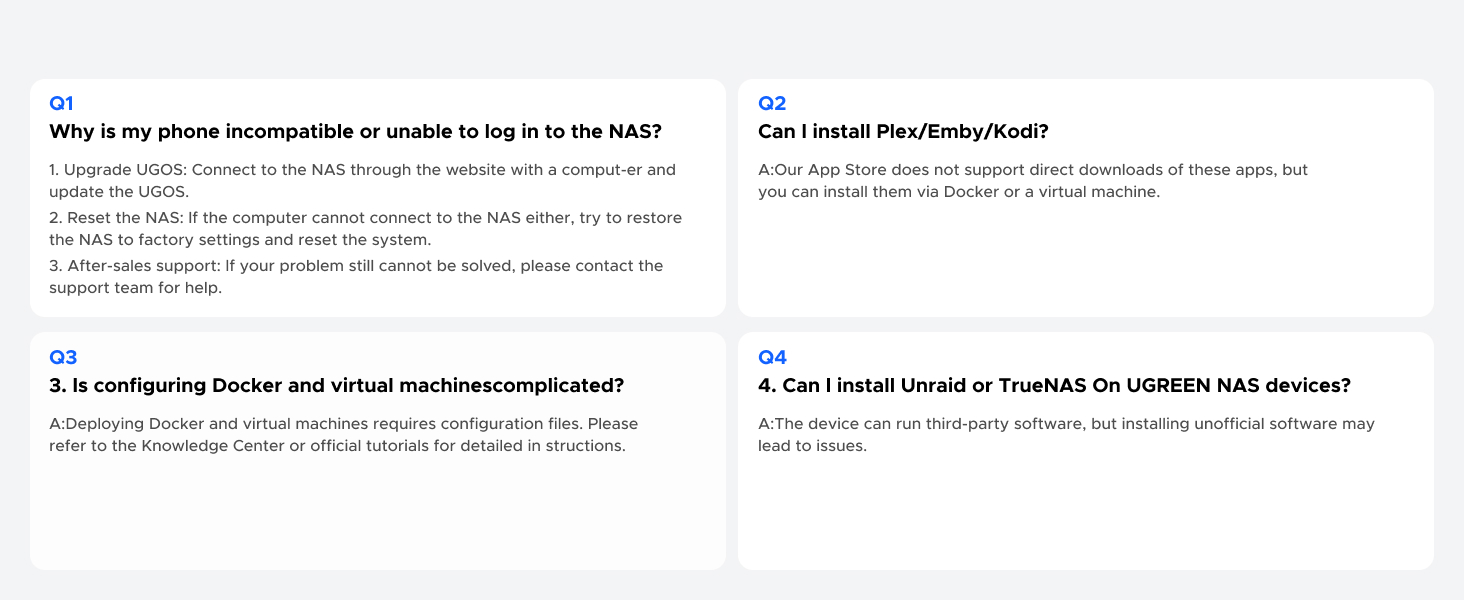Image resolution: width=1464 pixels, height=600 pixels.
Task: Click the empty area below the Q3 answer
Action: (x=377, y=515)
